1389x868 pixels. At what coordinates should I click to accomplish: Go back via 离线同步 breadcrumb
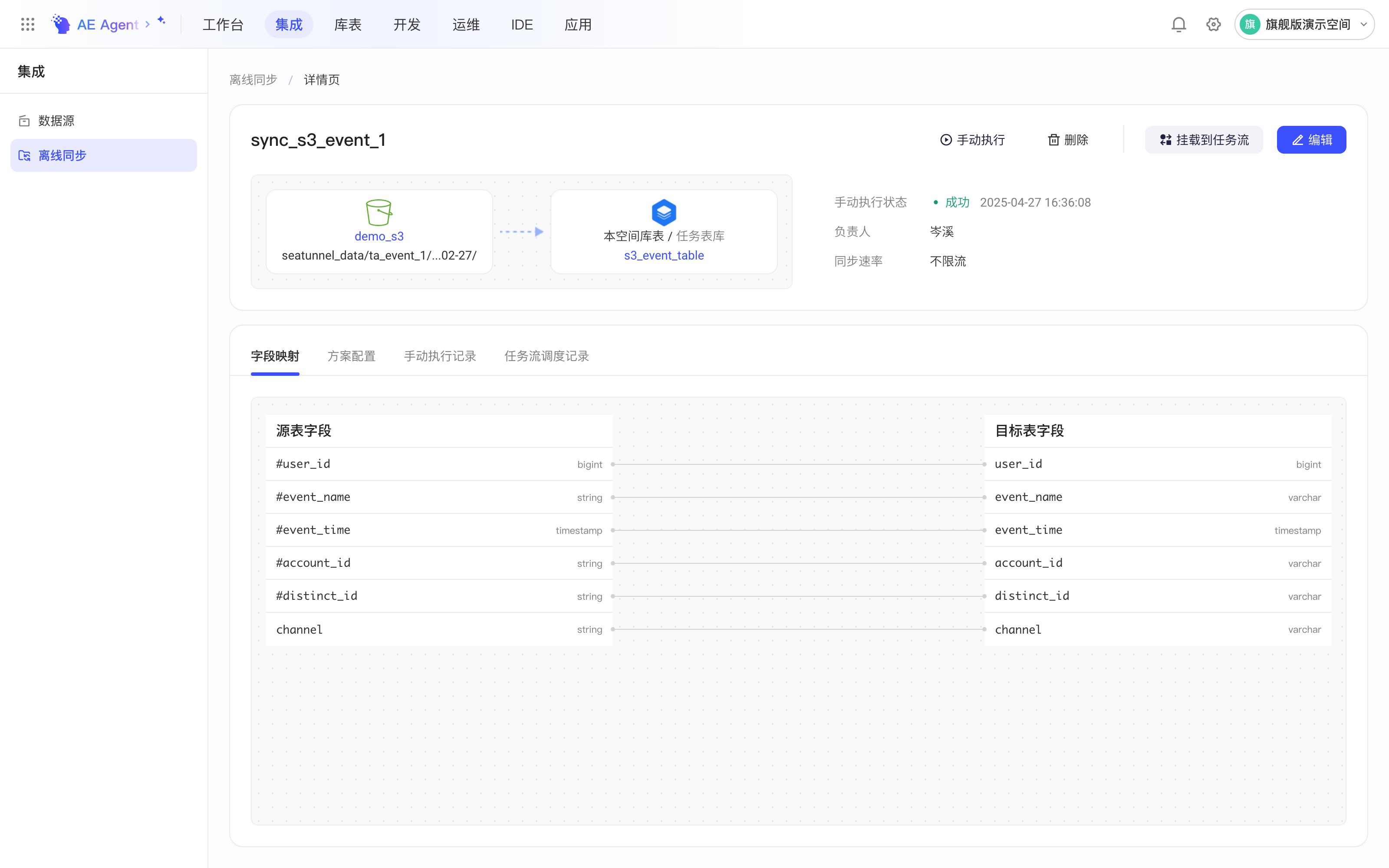[253, 80]
